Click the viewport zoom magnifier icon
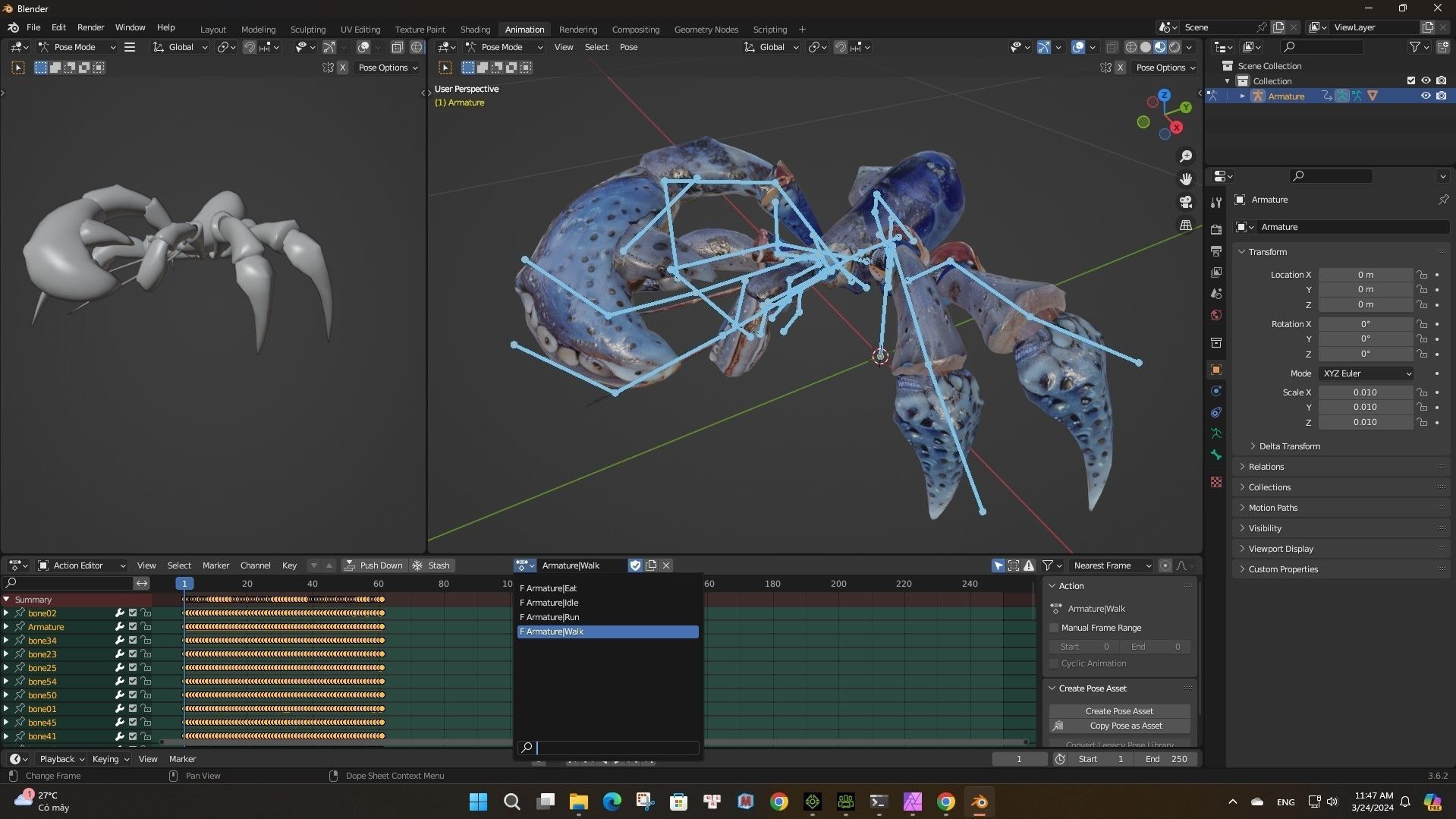Screen dimensions: 1456x819 (x=1185, y=156)
